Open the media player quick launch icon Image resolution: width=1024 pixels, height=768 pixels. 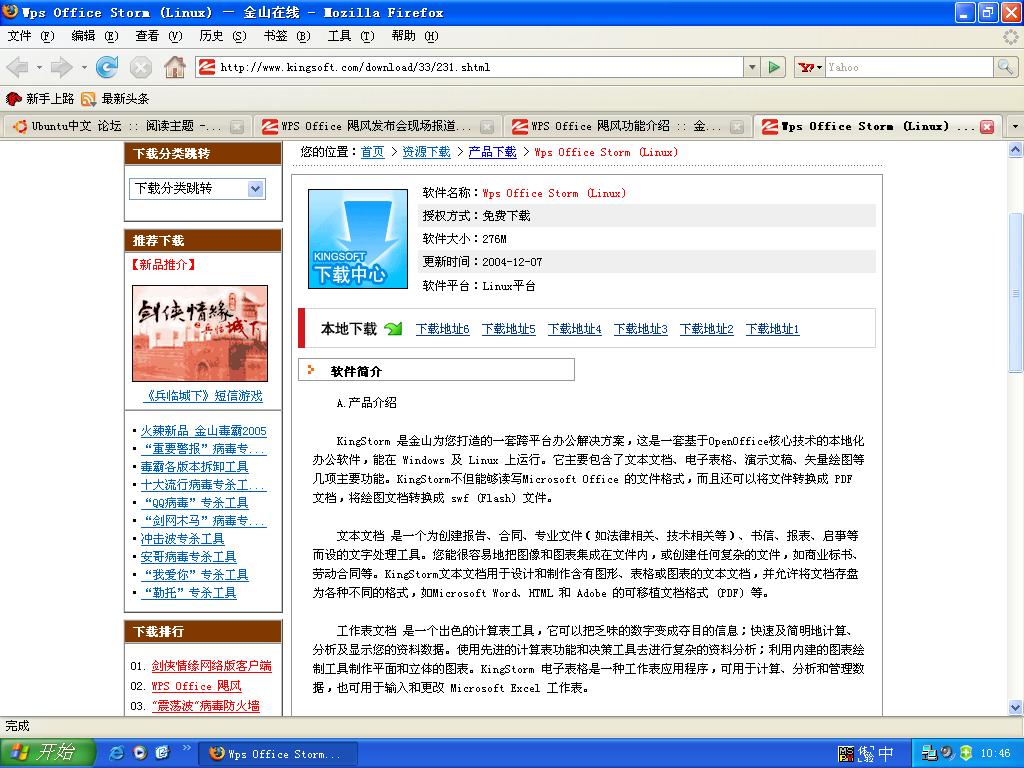point(140,753)
